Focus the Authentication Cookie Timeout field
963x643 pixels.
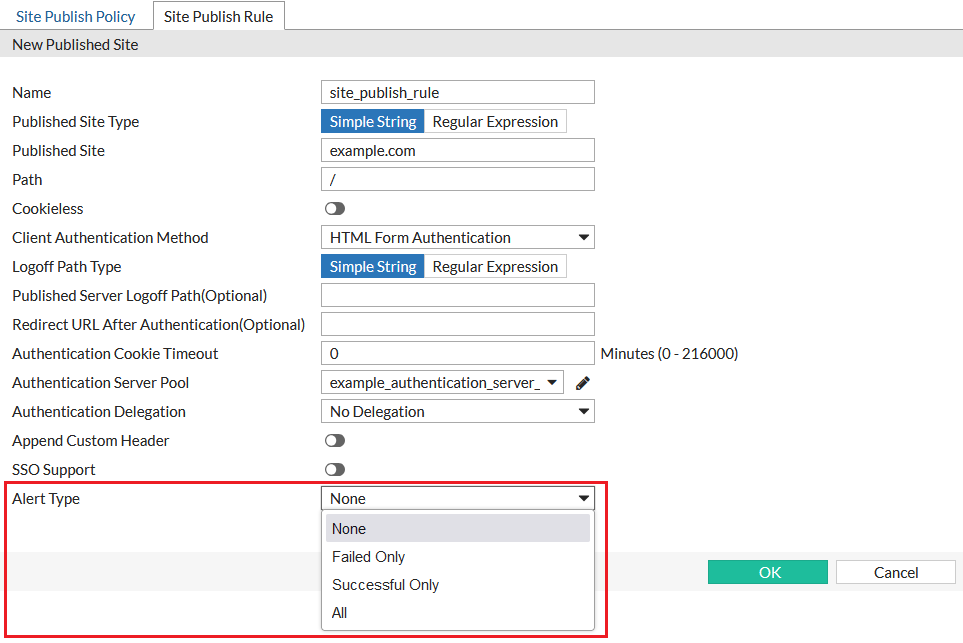coord(457,354)
